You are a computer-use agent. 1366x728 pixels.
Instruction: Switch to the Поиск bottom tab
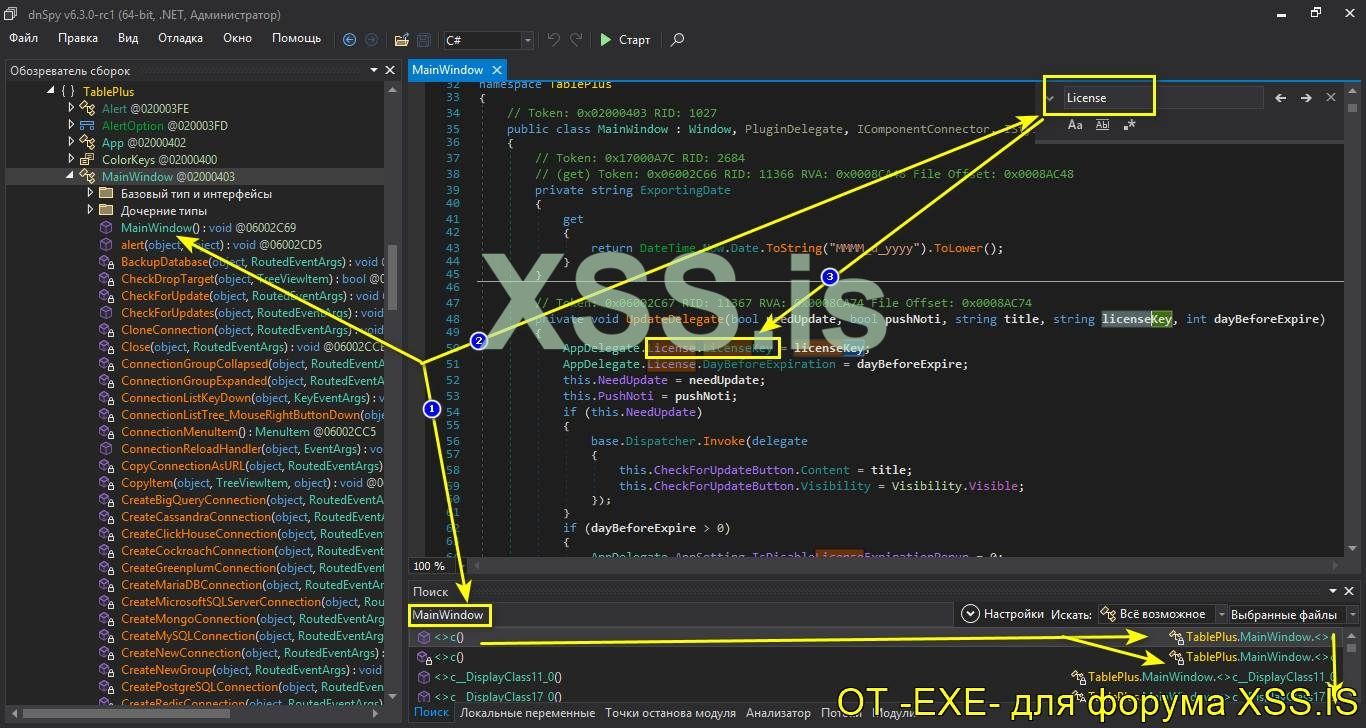[x=431, y=712]
